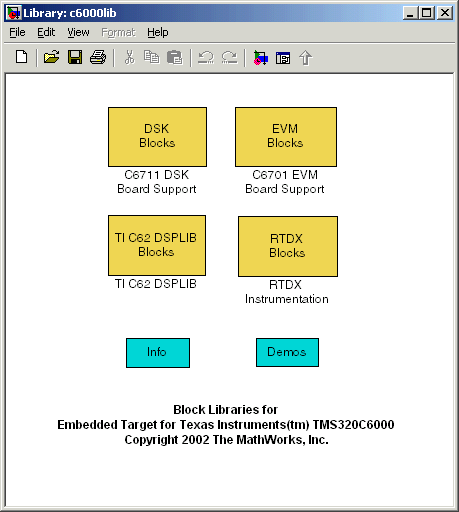459x512 pixels.
Task: Open the Library Browser icon
Action: tap(260, 58)
